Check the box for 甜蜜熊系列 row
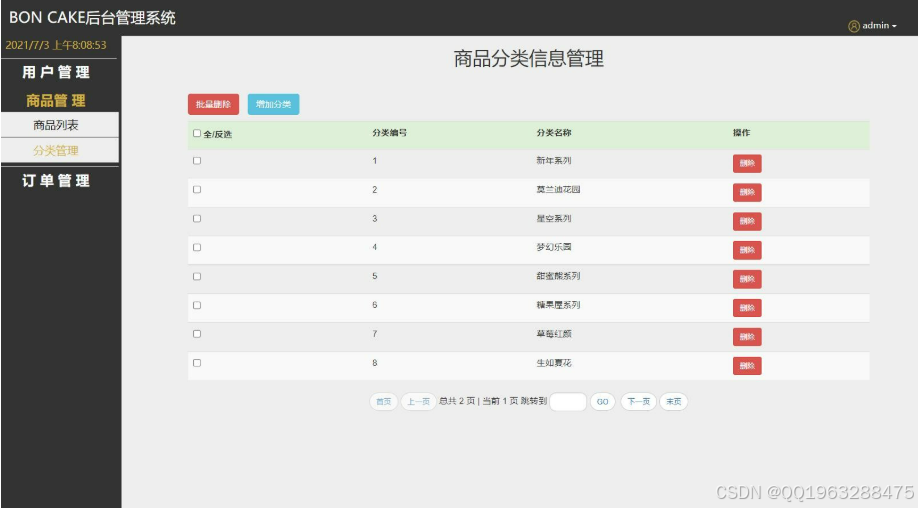 (197, 276)
